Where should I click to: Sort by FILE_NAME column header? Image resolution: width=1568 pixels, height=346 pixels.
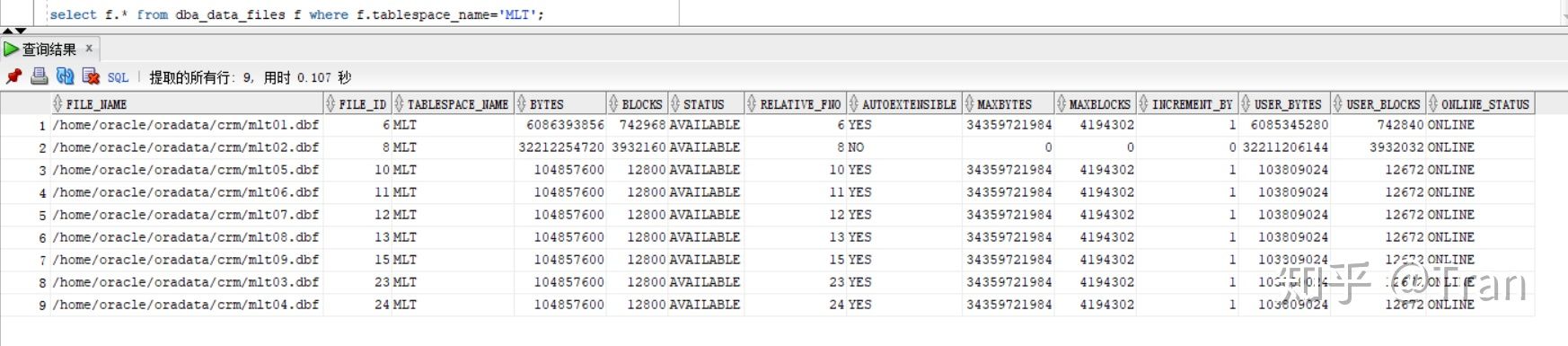point(188,104)
